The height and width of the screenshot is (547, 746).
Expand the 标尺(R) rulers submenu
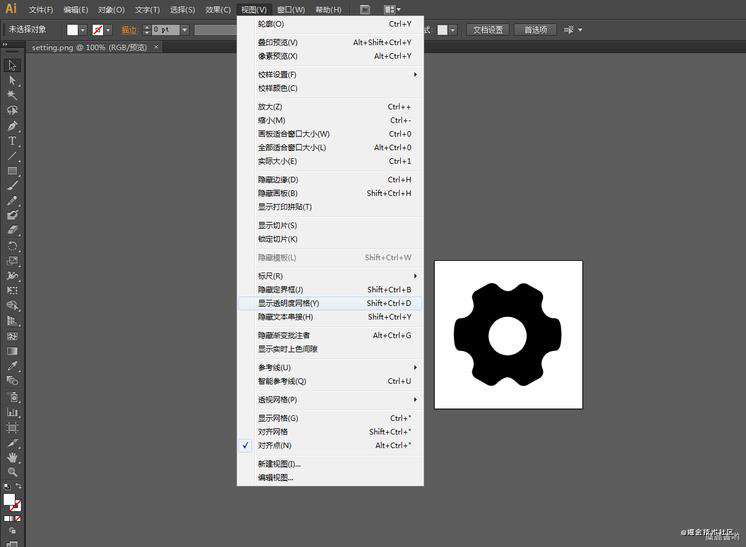[330, 276]
